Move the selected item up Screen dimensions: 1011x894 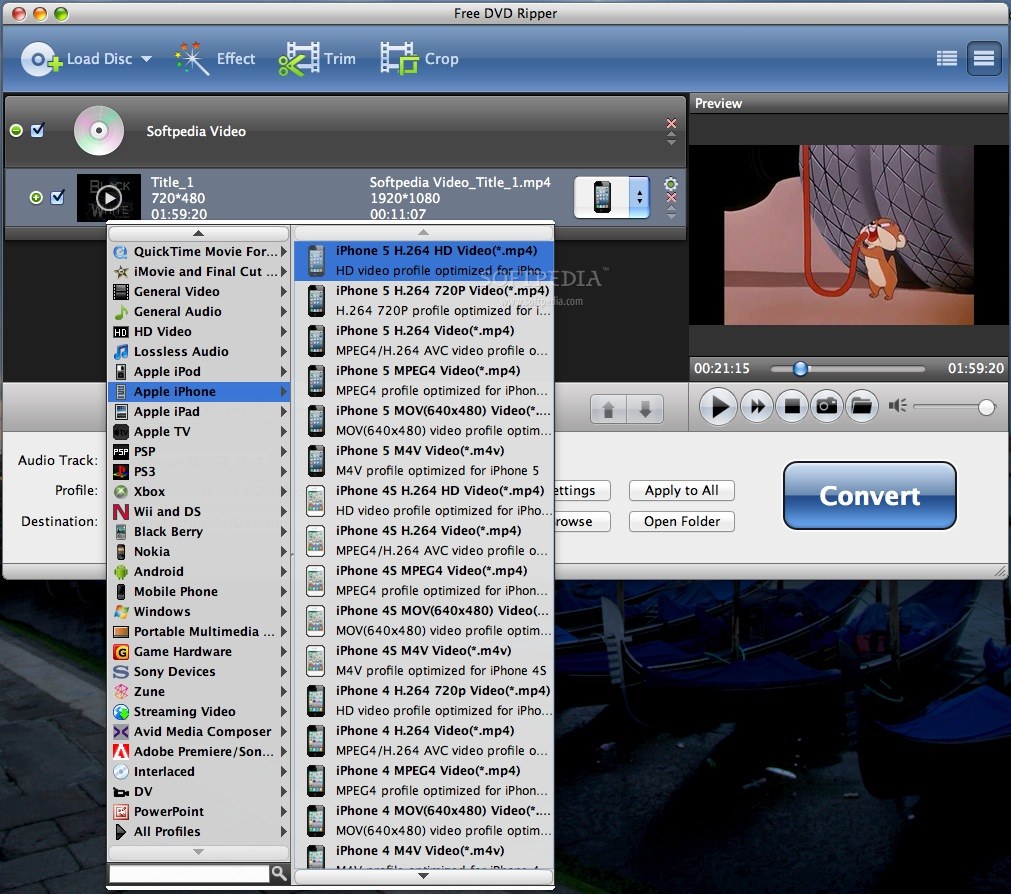pyautogui.click(x=608, y=409)
